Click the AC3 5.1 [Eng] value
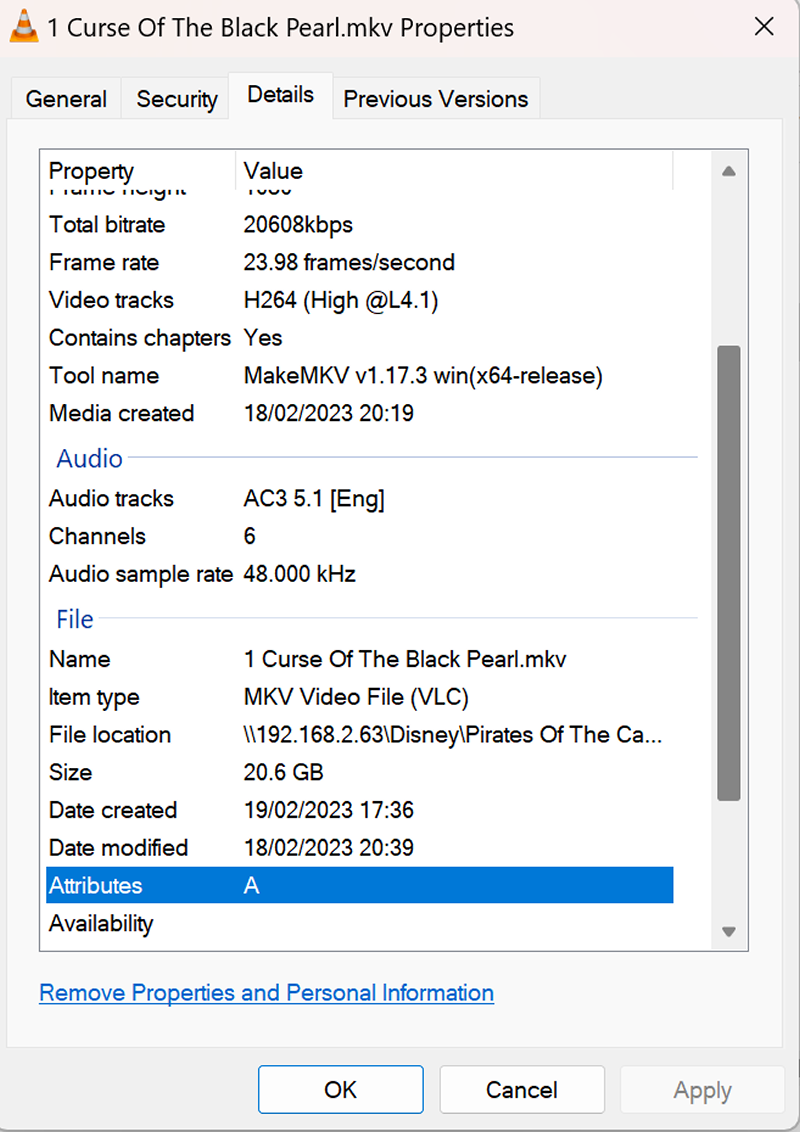 pyautogui.click(x=314, y=498)
